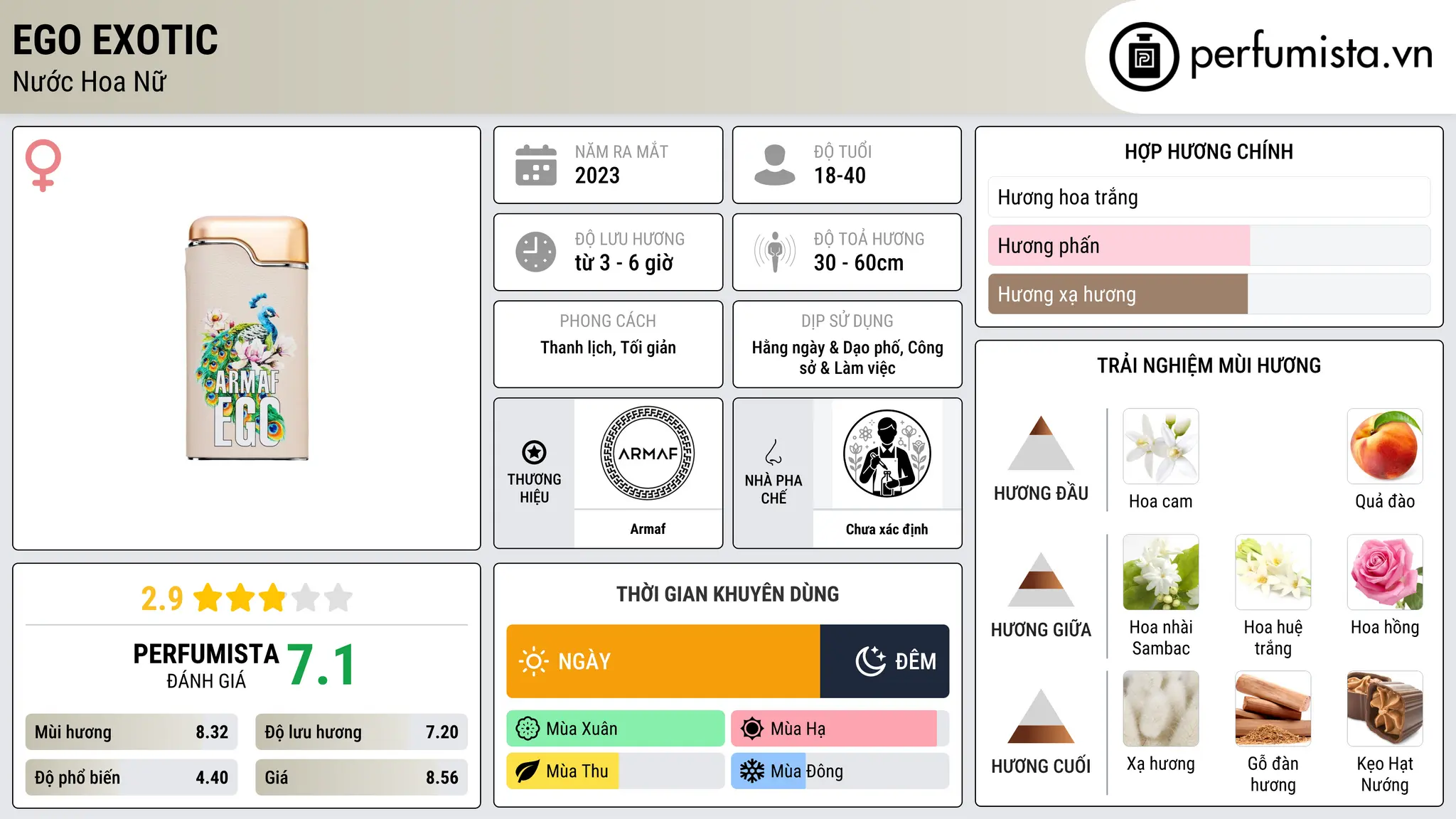Select the sun icon beside Mùa Hạ
1456x819 pixels.
(752, 729)
